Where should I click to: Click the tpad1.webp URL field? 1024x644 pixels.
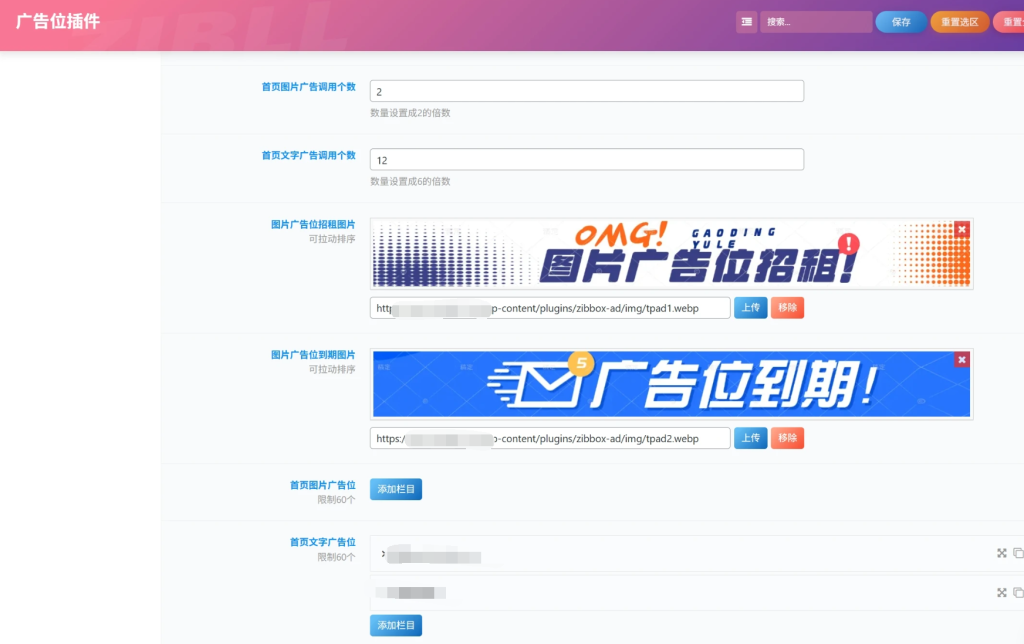550,308
